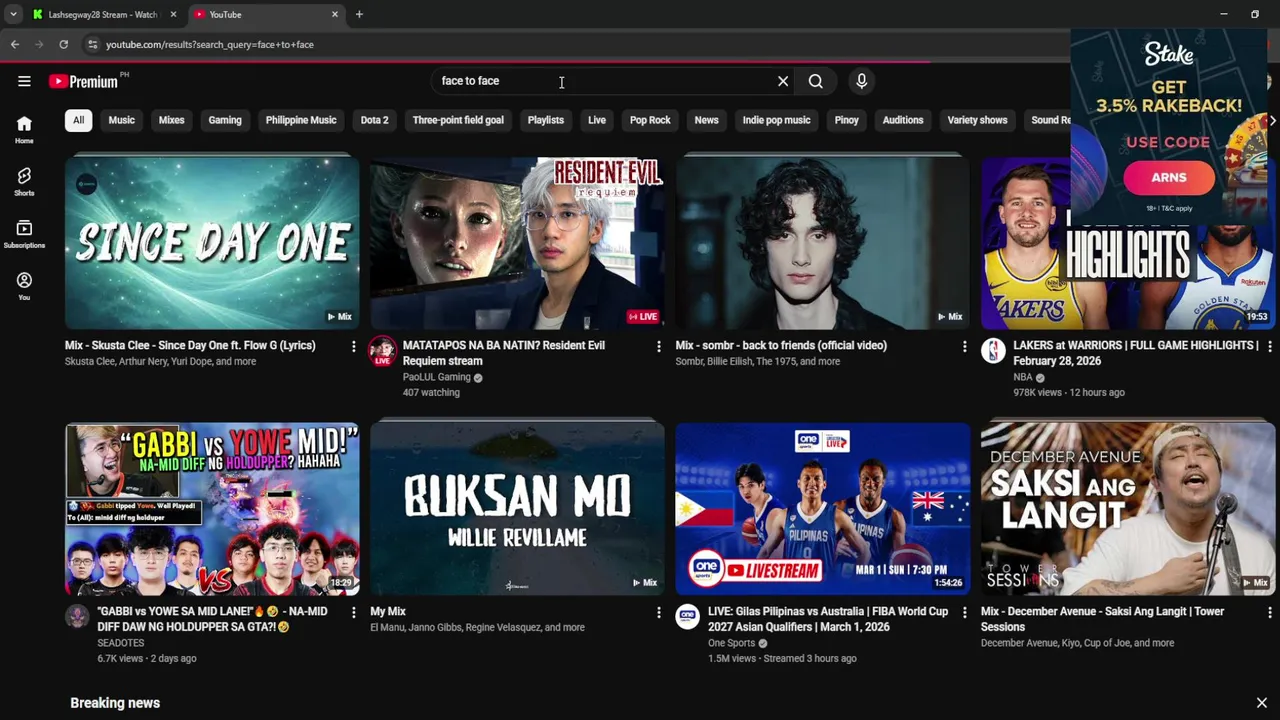Screen dimensions: 1280x720
Task: Open Since Day One video title link
Action: [x=190, y=346]
